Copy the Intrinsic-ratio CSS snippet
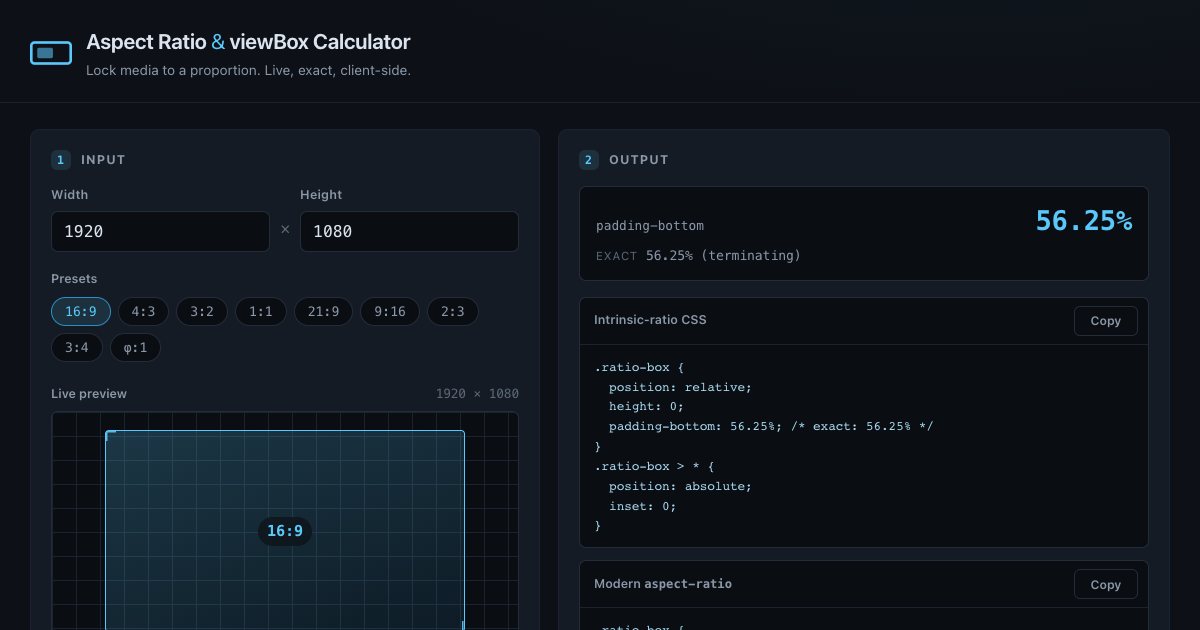This screenshot has height=630, width=1200. click(x=1106, y=321)
